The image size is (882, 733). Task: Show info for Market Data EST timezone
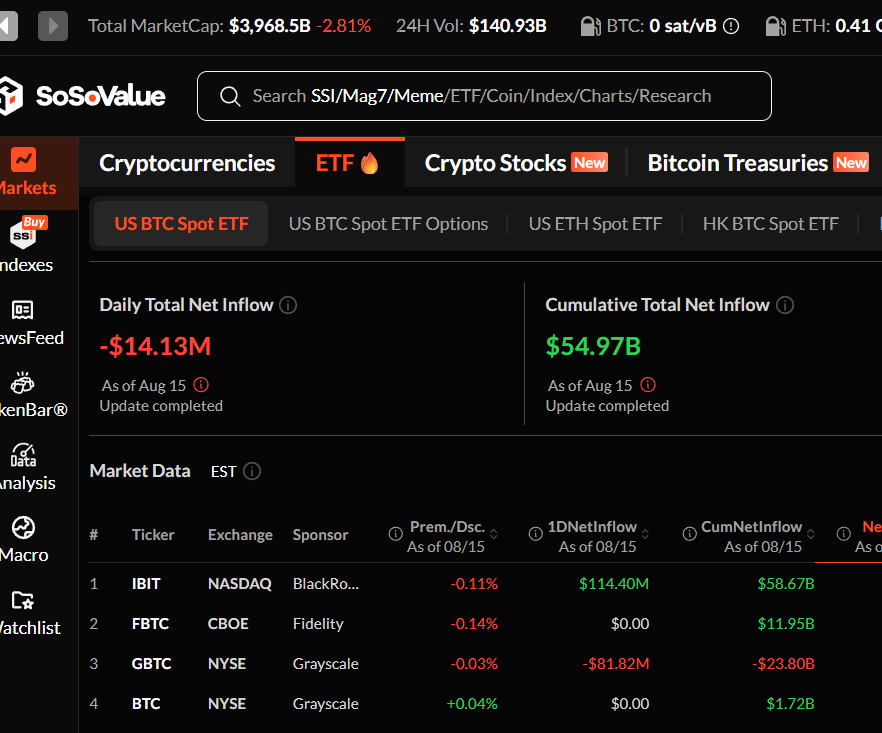pyautogui.click(x=252, y=471)
